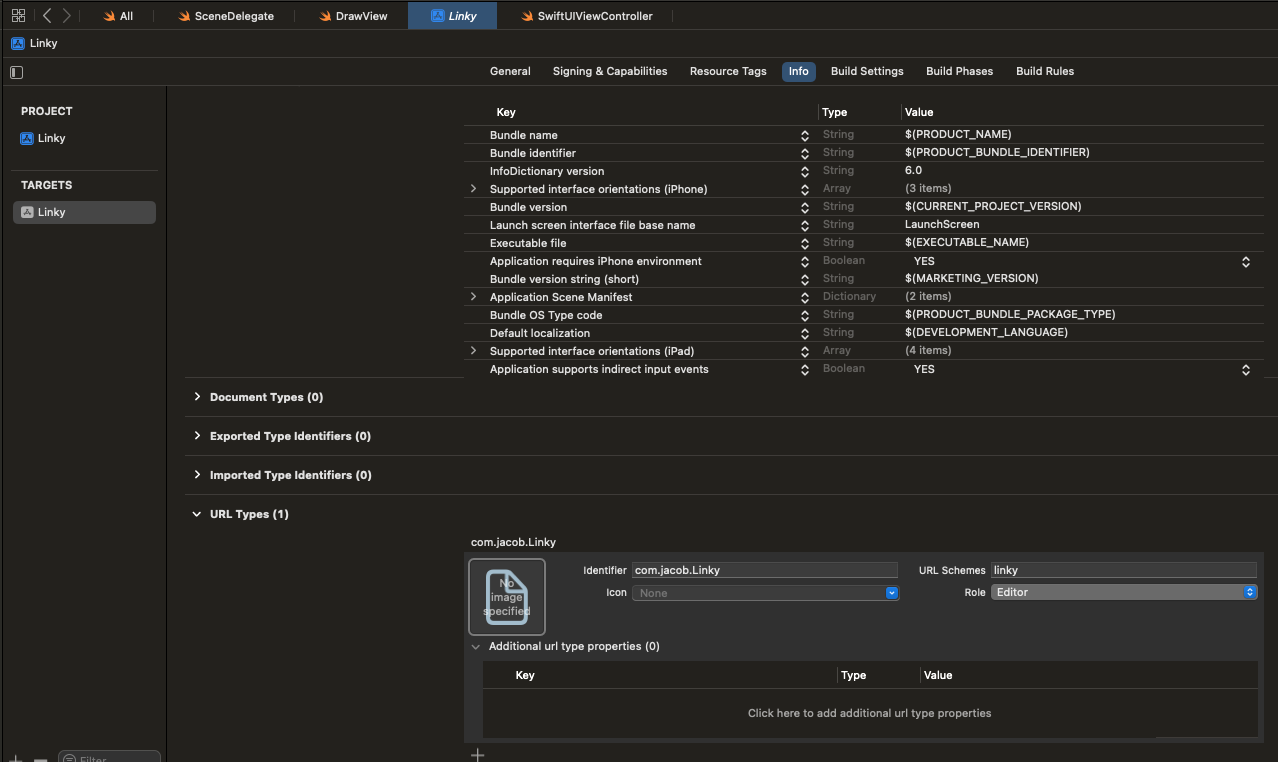Expand the Document Types section
This screenshot has width=1278, height=762.
pyautogui.click(x=197, y=397)
